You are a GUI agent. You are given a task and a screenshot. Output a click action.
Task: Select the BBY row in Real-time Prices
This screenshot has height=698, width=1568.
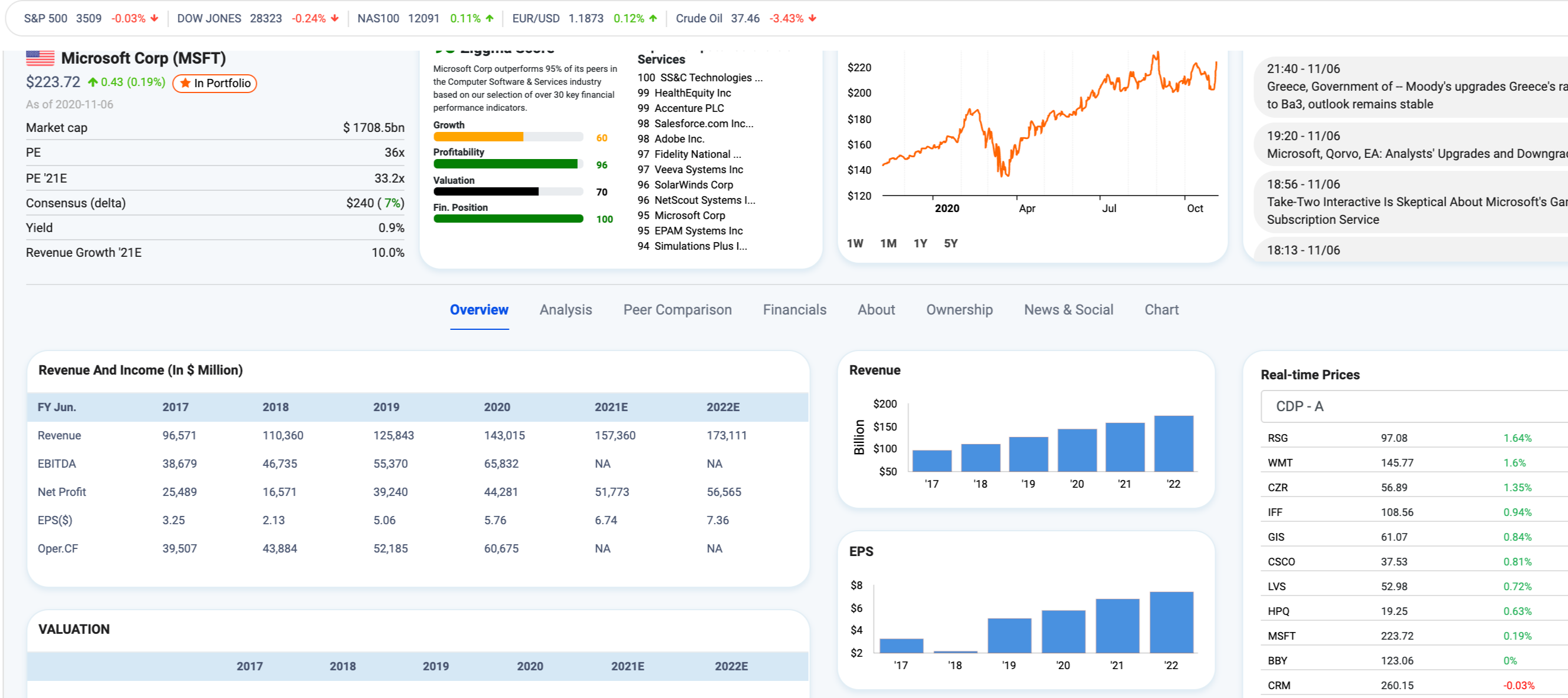[1414, 661]
